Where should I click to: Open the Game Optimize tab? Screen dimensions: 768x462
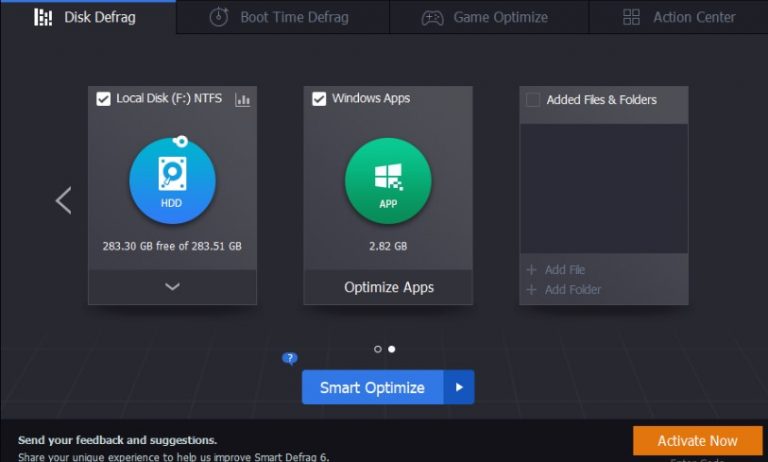point(489,17)
